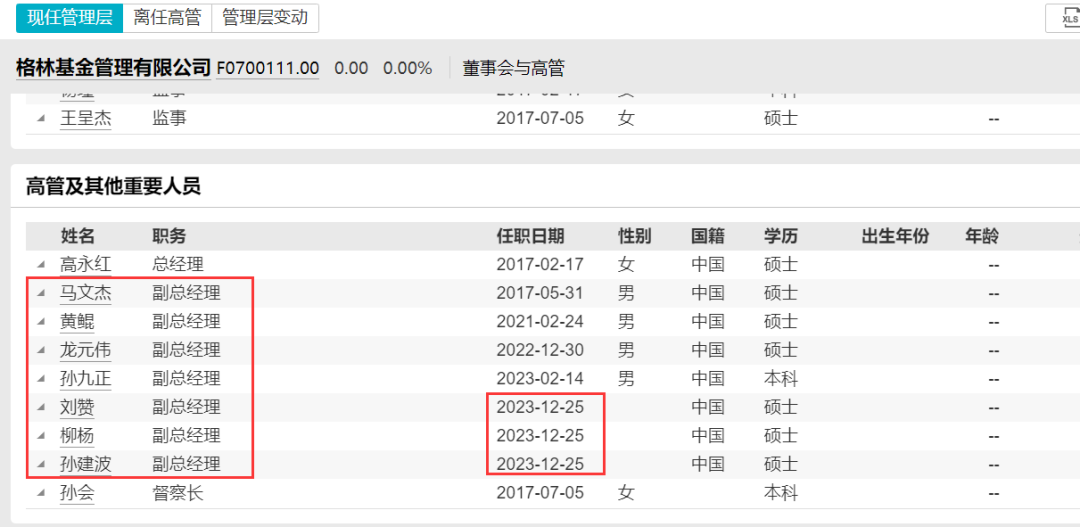
Task: Open the 管理层变动 tab
Action: click(264, 17)
